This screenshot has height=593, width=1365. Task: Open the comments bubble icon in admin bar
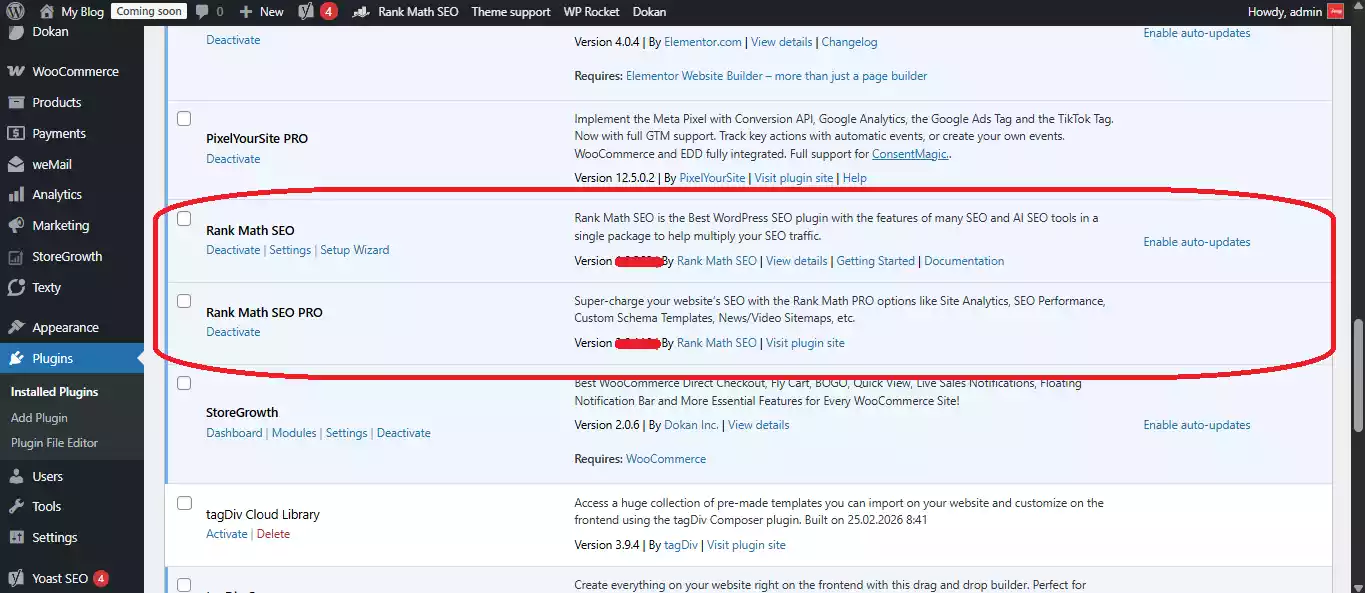[x=202, y=12]
